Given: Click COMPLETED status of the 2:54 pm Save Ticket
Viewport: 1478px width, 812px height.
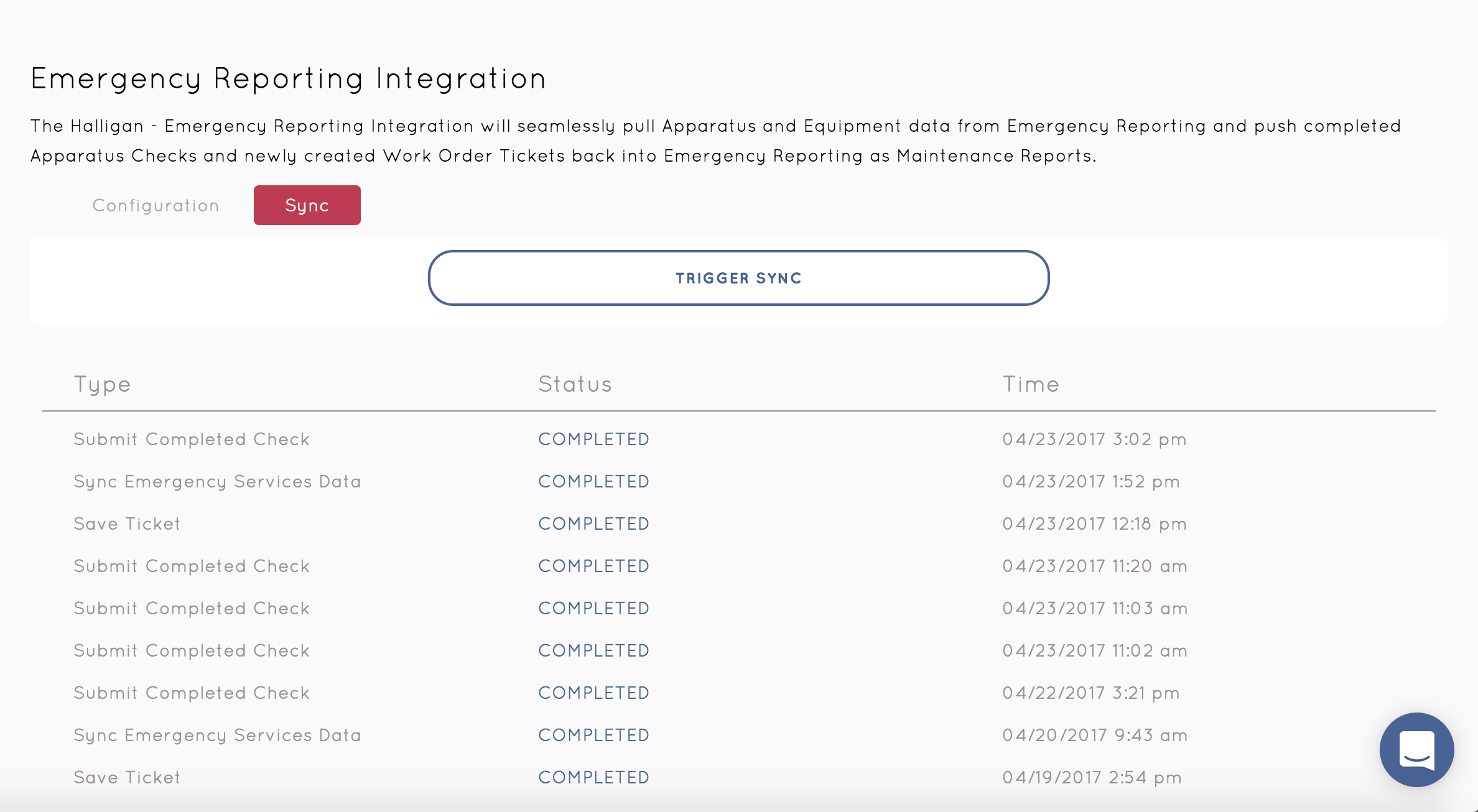Looking at the screenshot, I should click(x=593, y=777).
